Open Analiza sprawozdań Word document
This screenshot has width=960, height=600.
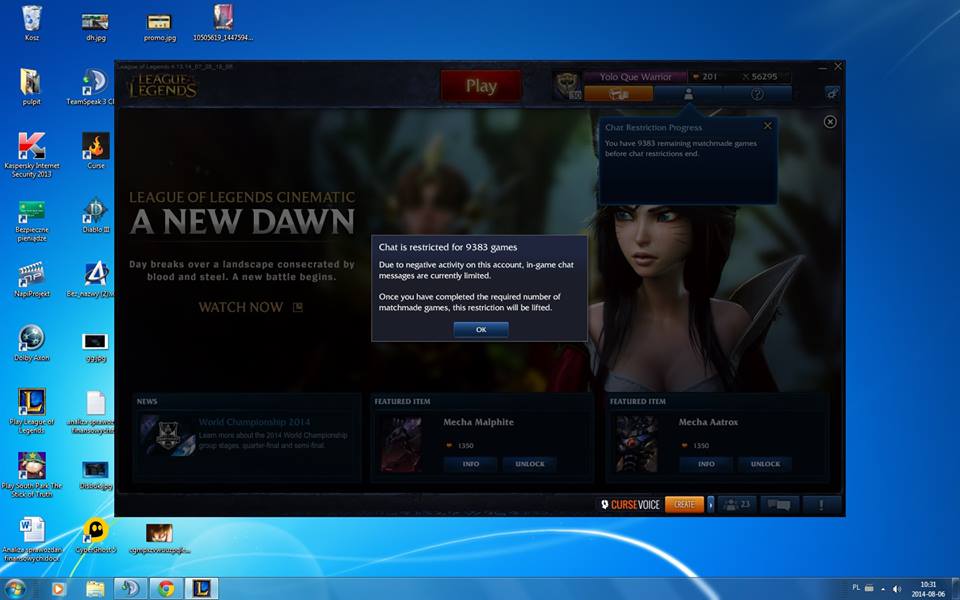[x=32, y=539]
